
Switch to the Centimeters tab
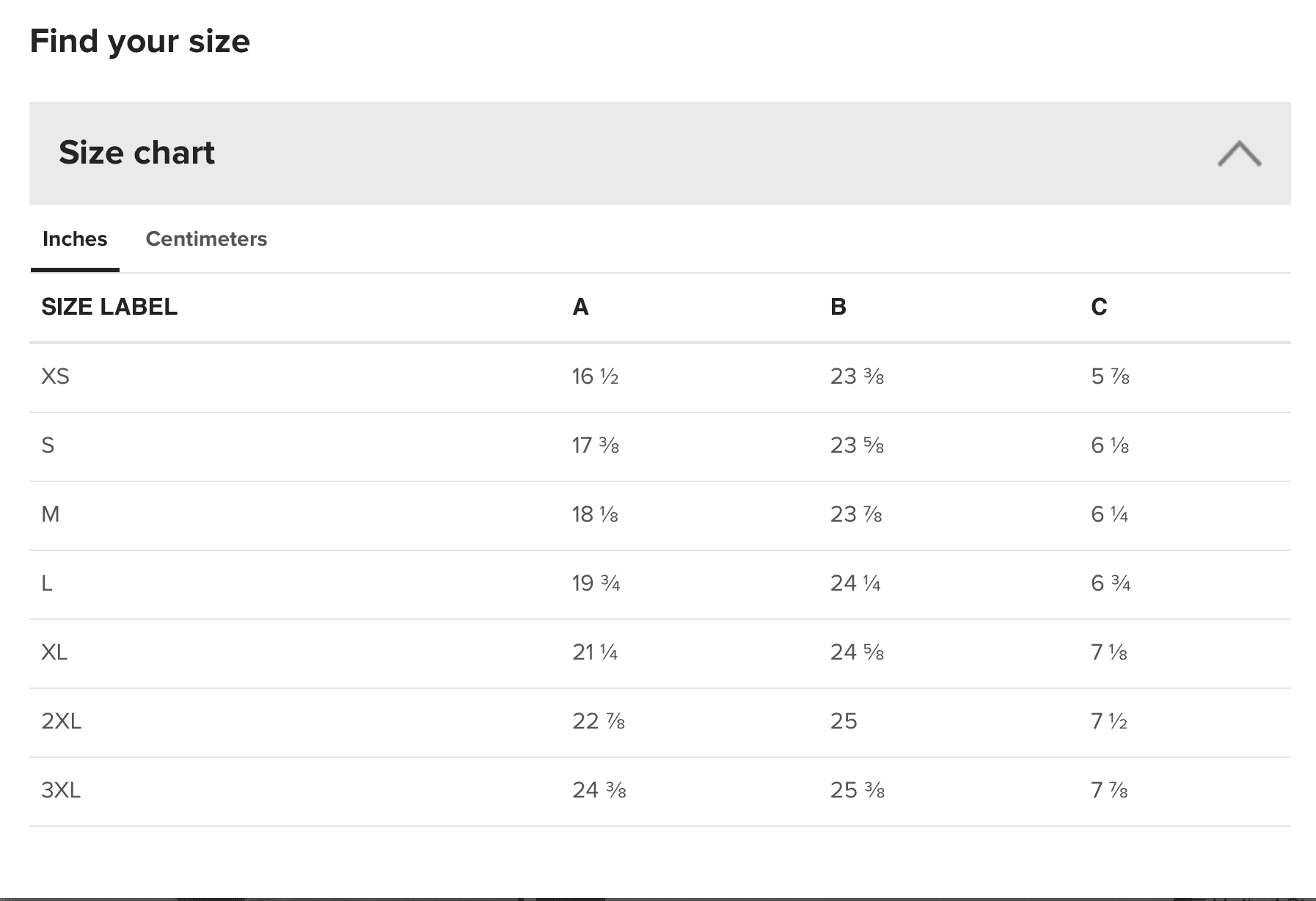click(206, 239)
